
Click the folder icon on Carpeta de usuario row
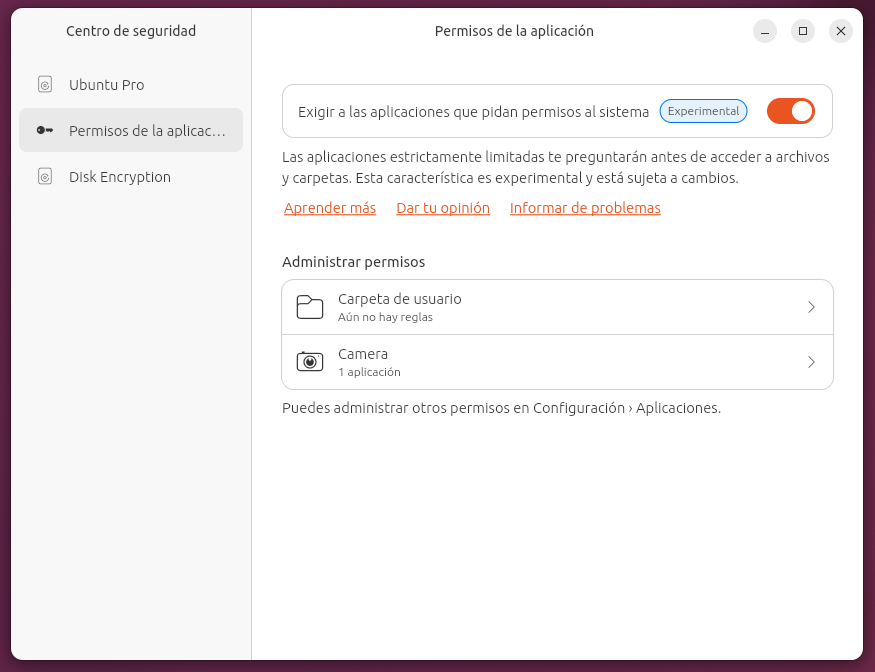[x=310, y=306]
